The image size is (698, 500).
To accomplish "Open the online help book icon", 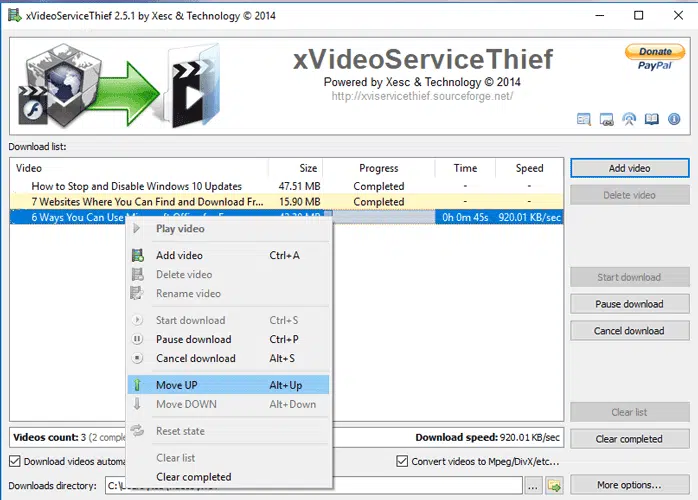I will (x=652, y=119).
